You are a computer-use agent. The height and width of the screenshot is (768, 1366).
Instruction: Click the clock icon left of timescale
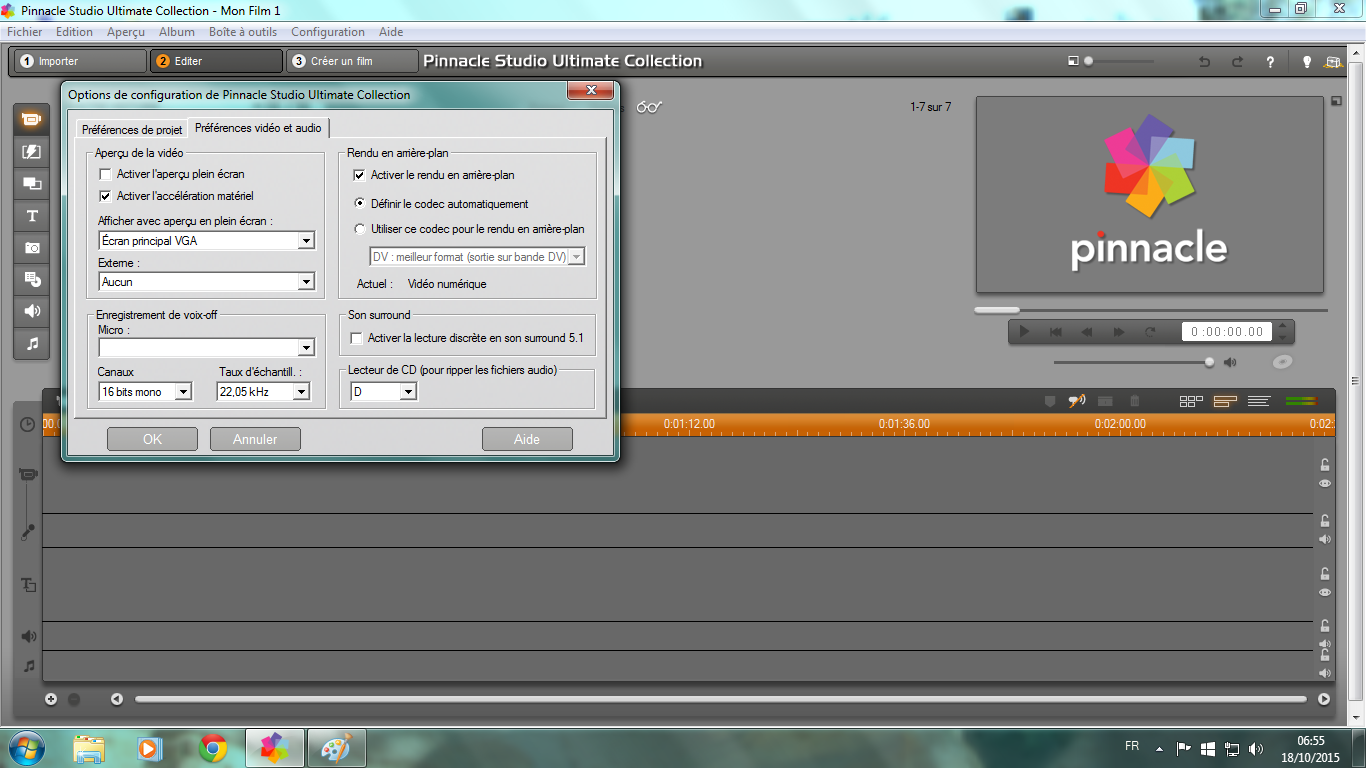[28, 424]
